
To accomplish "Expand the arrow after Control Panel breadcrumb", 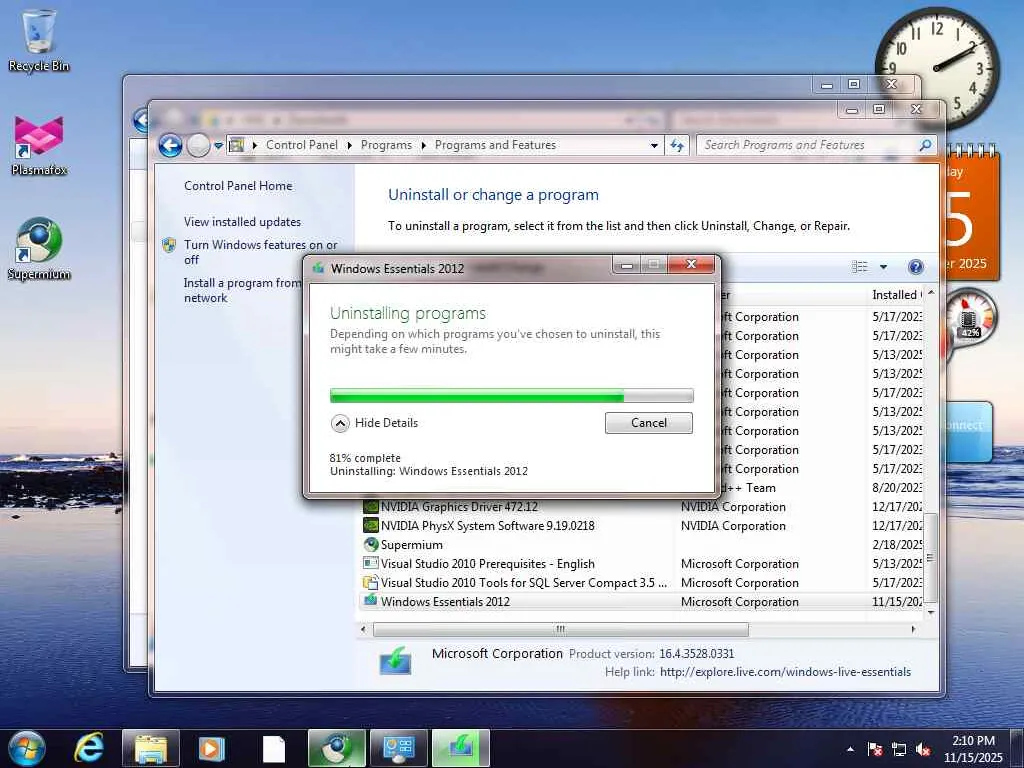I will [x=349, y=146].
